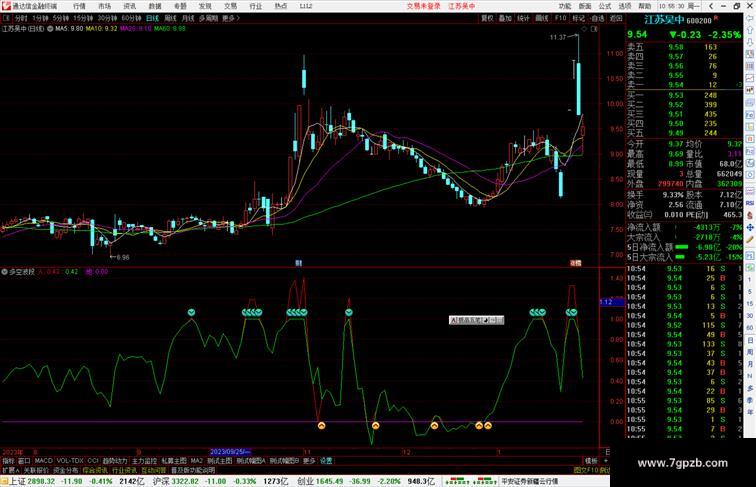Select the MACD indicator tab
The height and width of the screenshot is (487, 756).
coord(43,461)
